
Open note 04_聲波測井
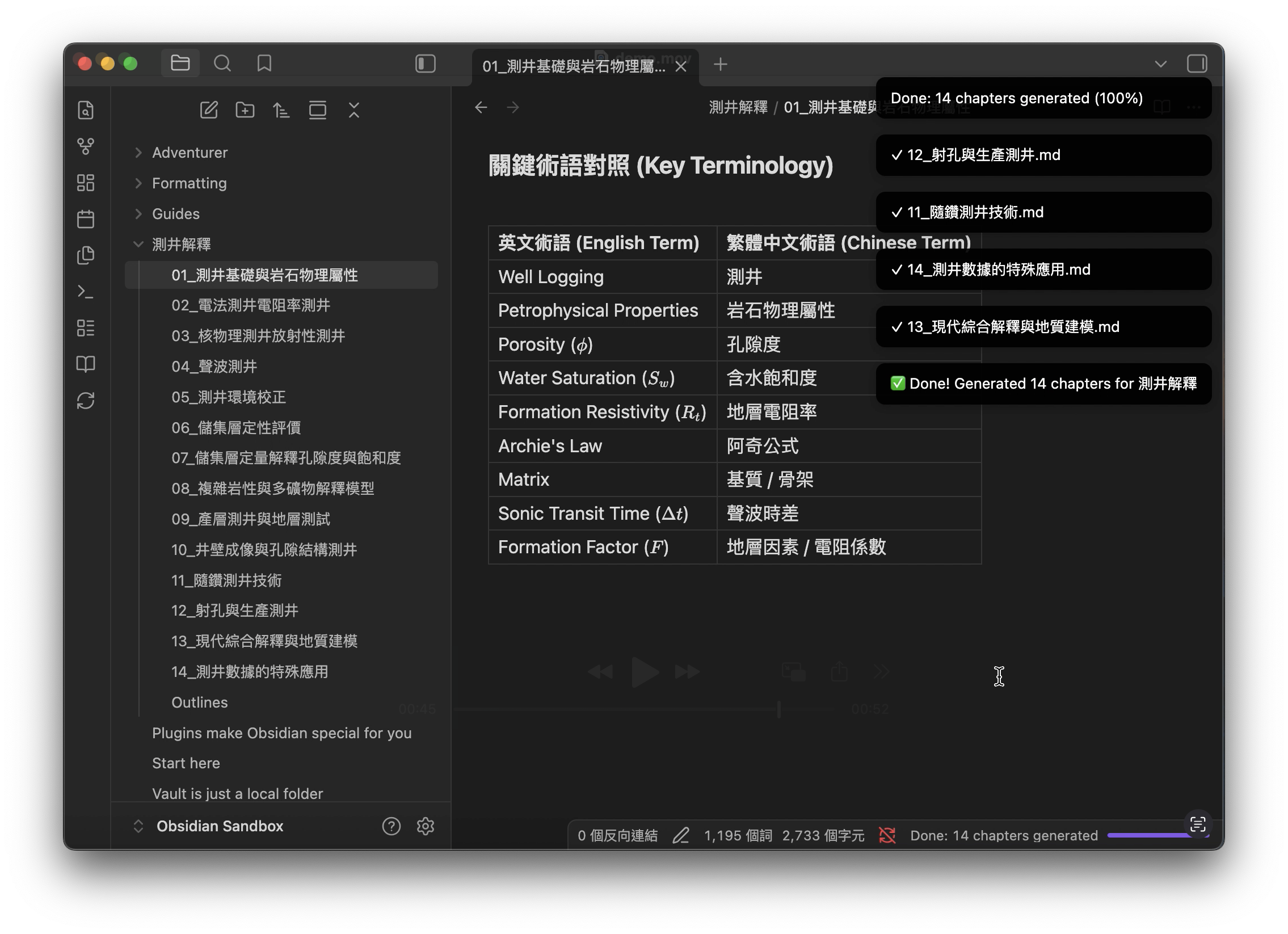(214, 367)
